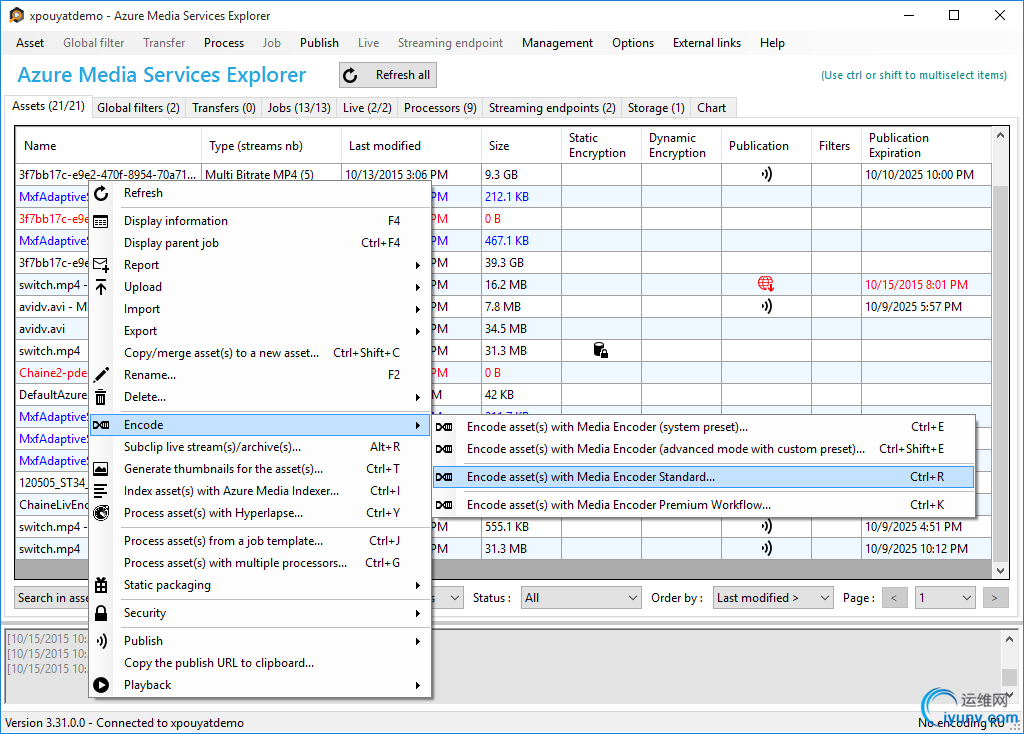
Task: Choose Subclip live stream(s)/archive(s) entry
Action: tap(260, 447)
